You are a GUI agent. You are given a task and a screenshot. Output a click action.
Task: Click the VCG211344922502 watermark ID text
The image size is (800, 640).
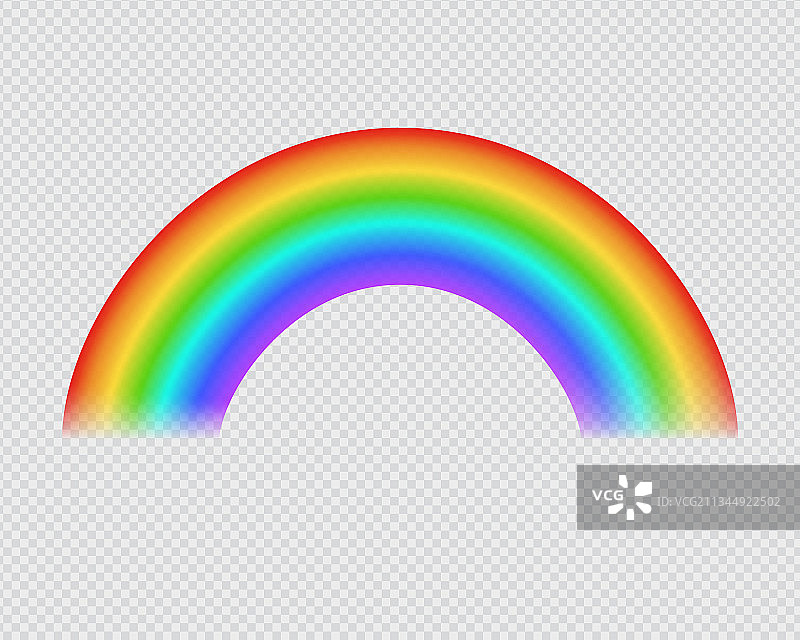pos(720,500)
